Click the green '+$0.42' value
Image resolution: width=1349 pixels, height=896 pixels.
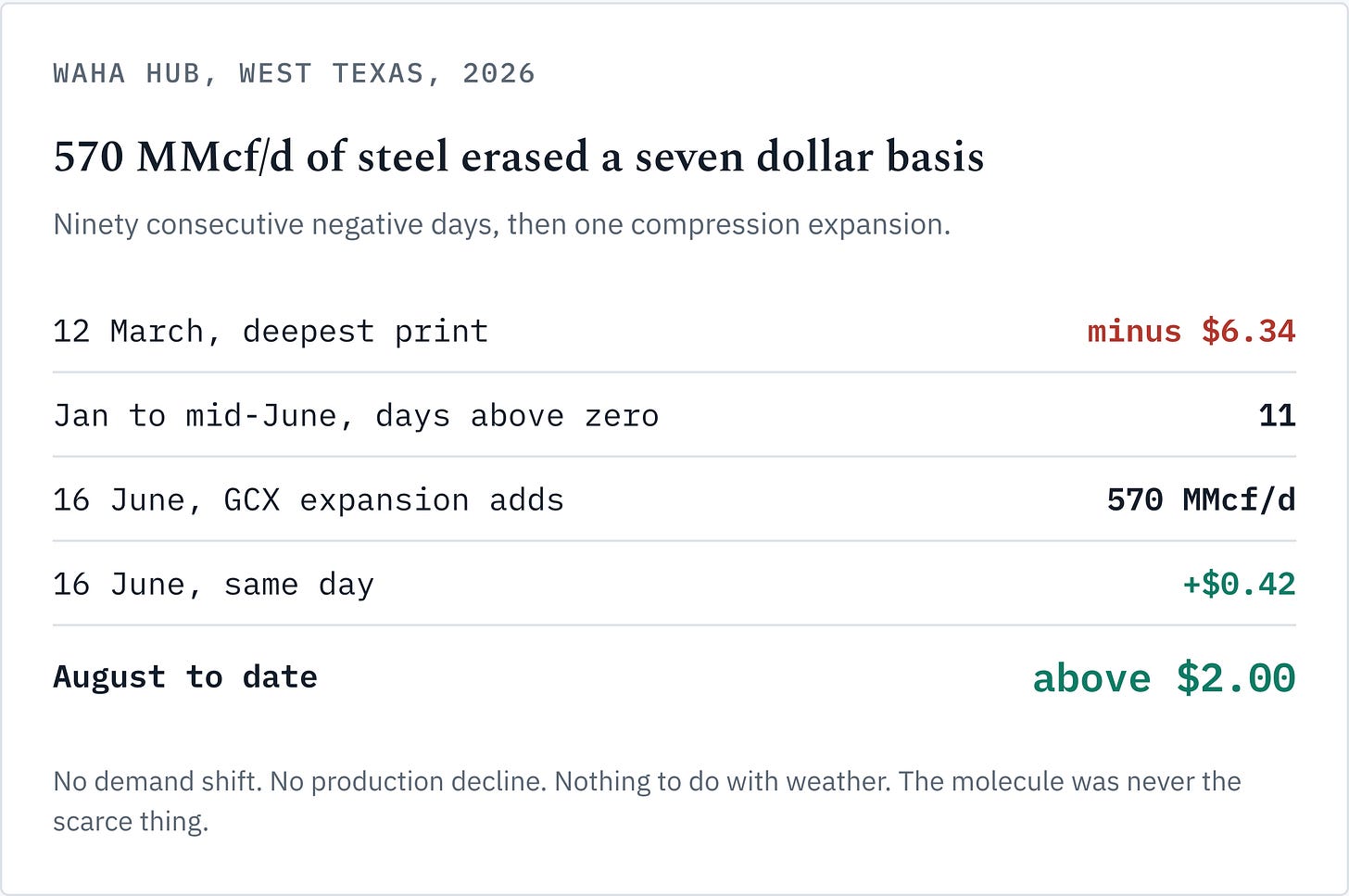(x=1239, y=584)
